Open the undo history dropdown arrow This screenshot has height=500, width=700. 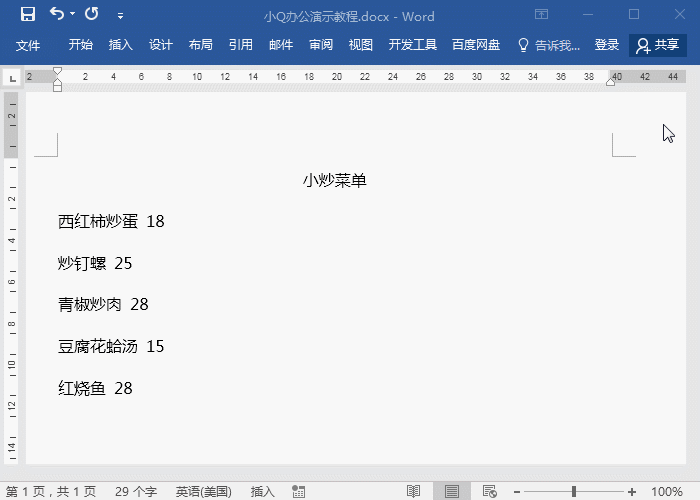(72, 14)
